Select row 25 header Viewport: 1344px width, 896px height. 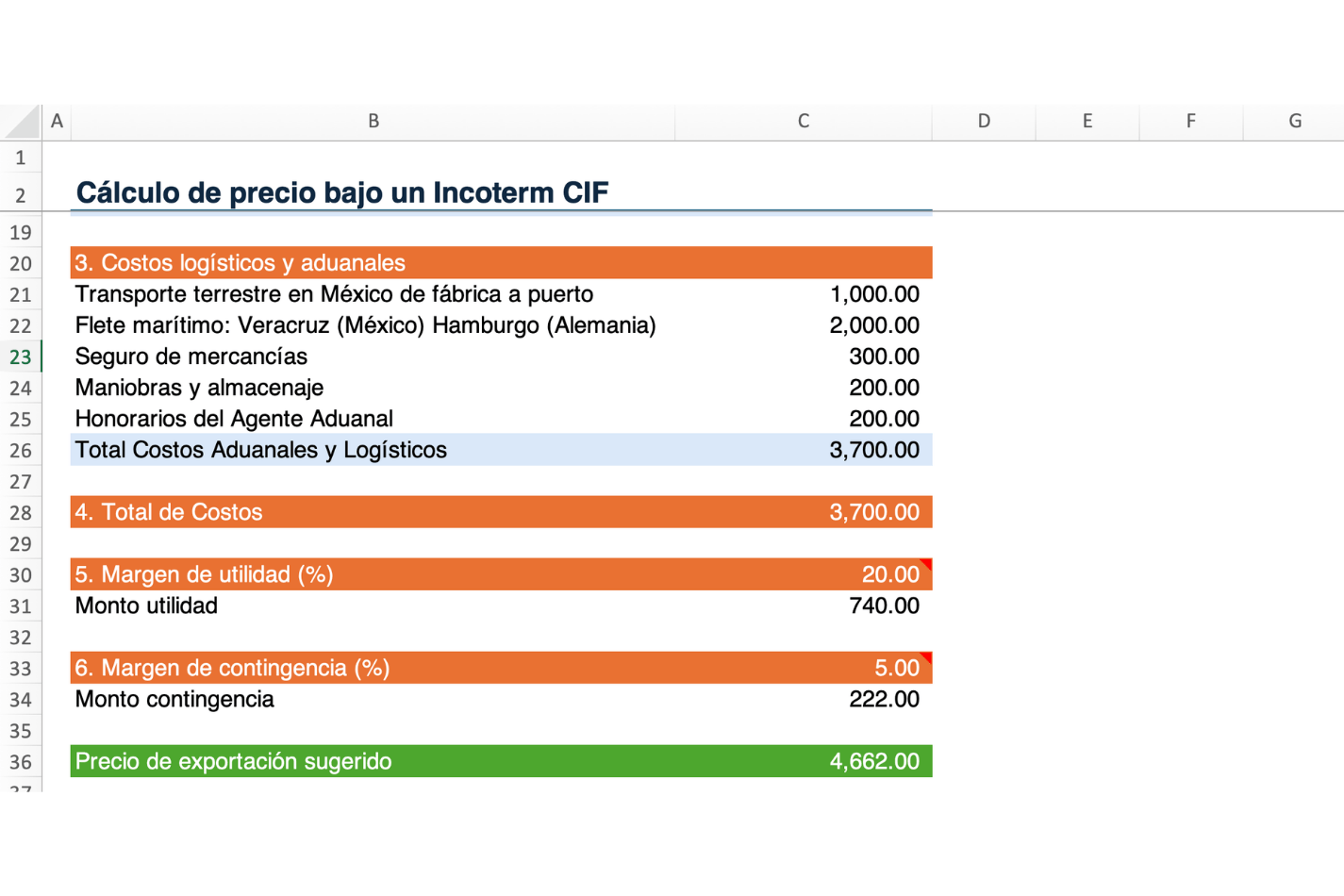click(x=21, y=419)
